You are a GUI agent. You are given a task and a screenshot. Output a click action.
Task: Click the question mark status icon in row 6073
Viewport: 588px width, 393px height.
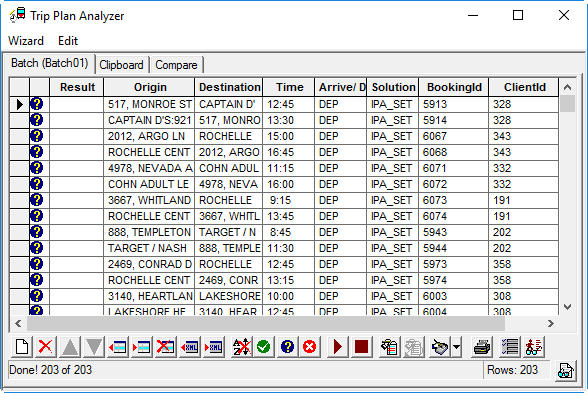pos(37,200)
